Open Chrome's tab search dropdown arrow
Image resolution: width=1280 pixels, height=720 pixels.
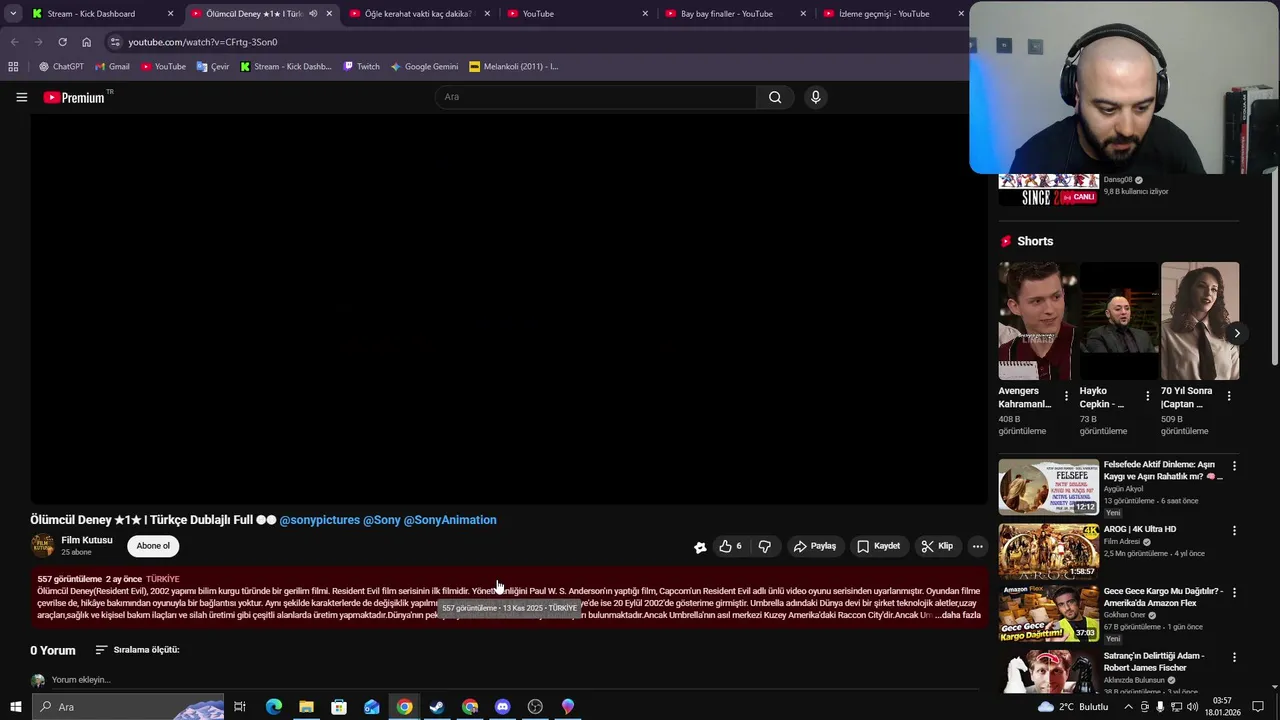pos(13,14)
